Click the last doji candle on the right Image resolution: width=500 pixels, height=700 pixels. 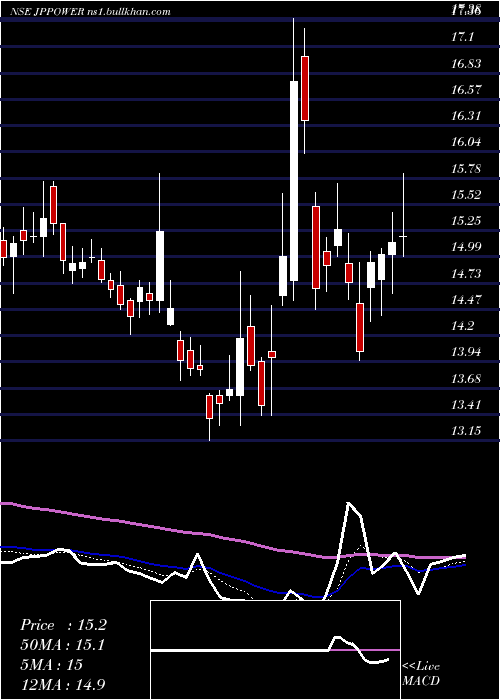[x=404, y=236]
